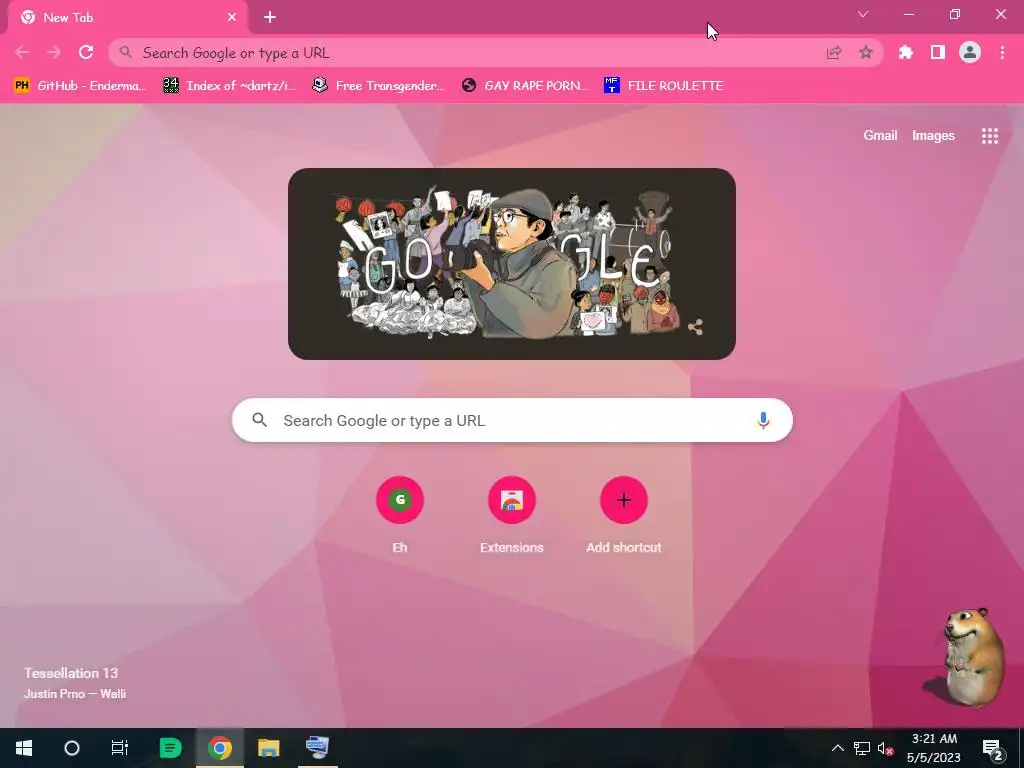The height and width of the screenshot is (768, 1024).
Task: Open File Explorer from the taskbar
Action: coord(268,748)
